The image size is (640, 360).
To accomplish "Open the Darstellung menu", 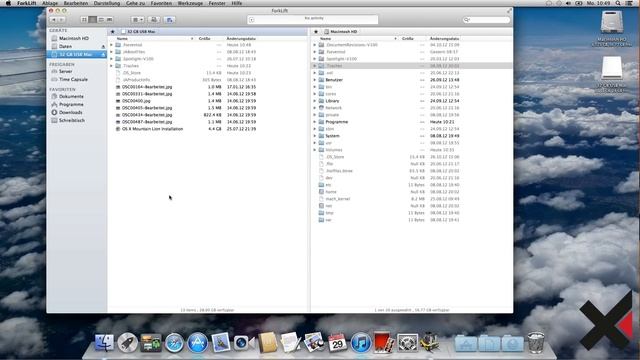I will coord(107,3).
